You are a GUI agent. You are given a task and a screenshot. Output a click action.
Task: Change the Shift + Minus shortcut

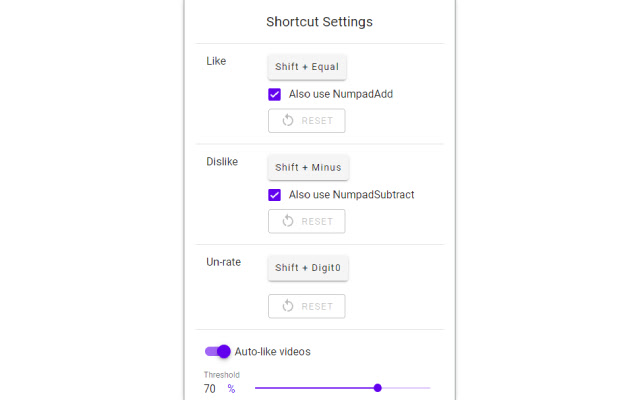[x=308, y=167]
